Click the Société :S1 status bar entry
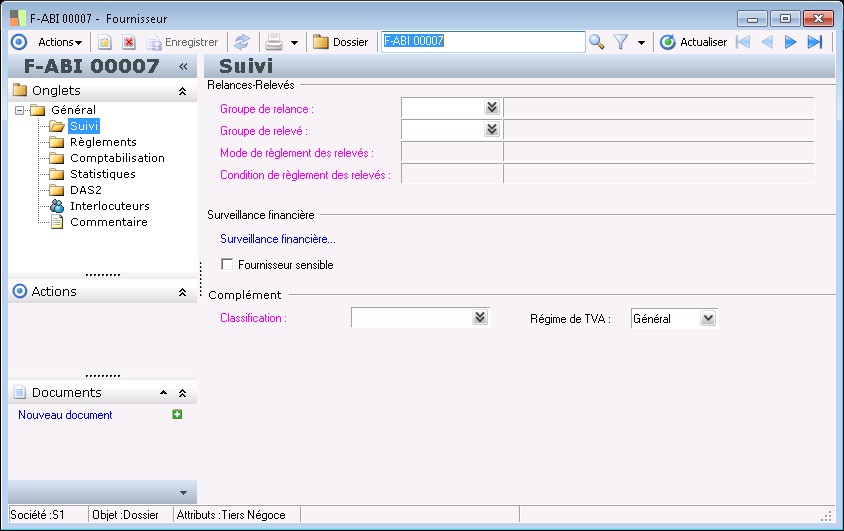Image resolution: width=844 pixels, height=531 pixels. pos(37,515)
